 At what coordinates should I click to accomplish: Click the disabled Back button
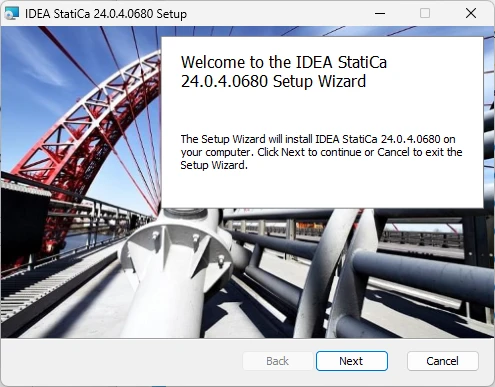[x=277, y=361]
